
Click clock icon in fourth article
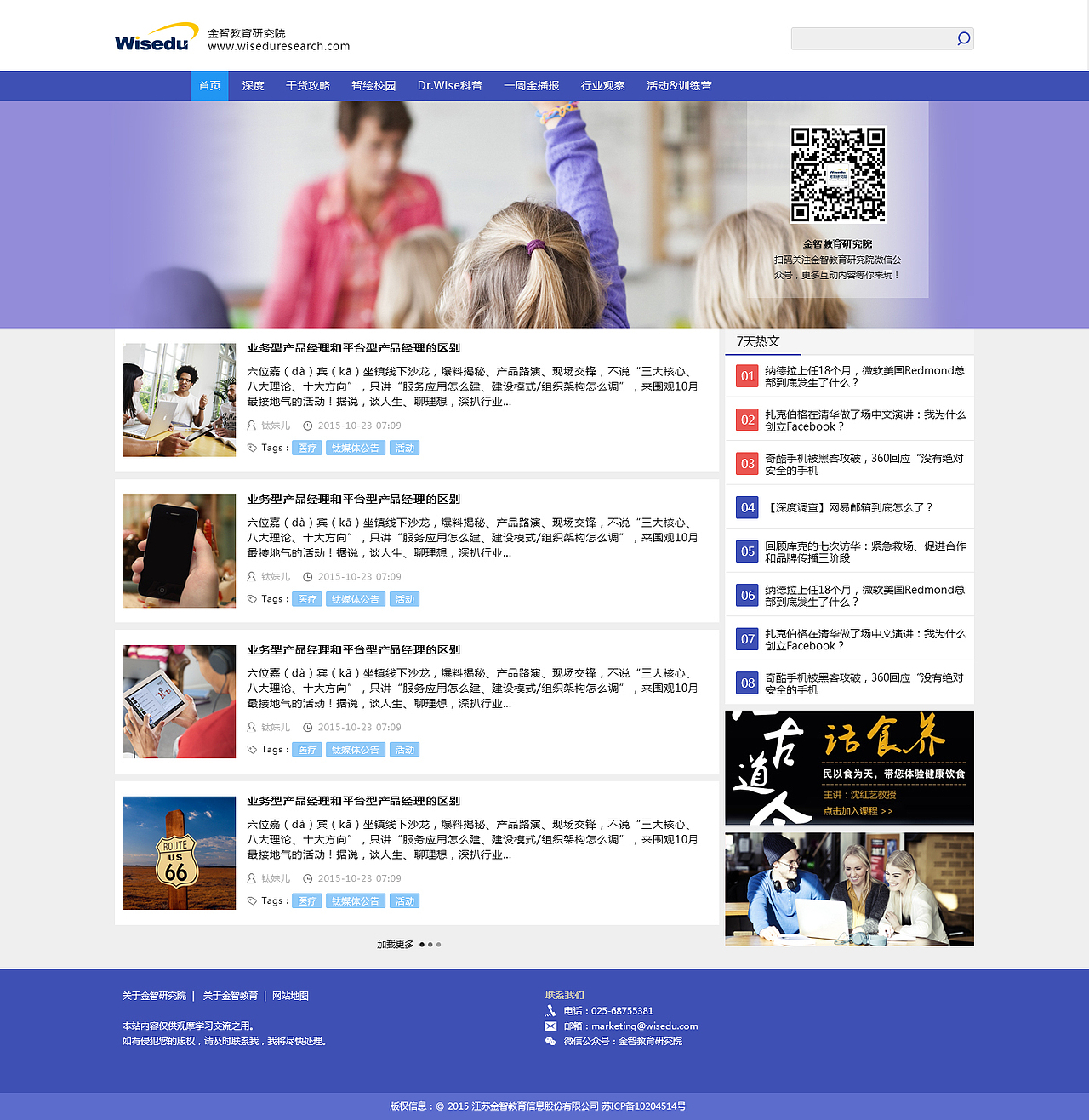(x=308, y=878)
